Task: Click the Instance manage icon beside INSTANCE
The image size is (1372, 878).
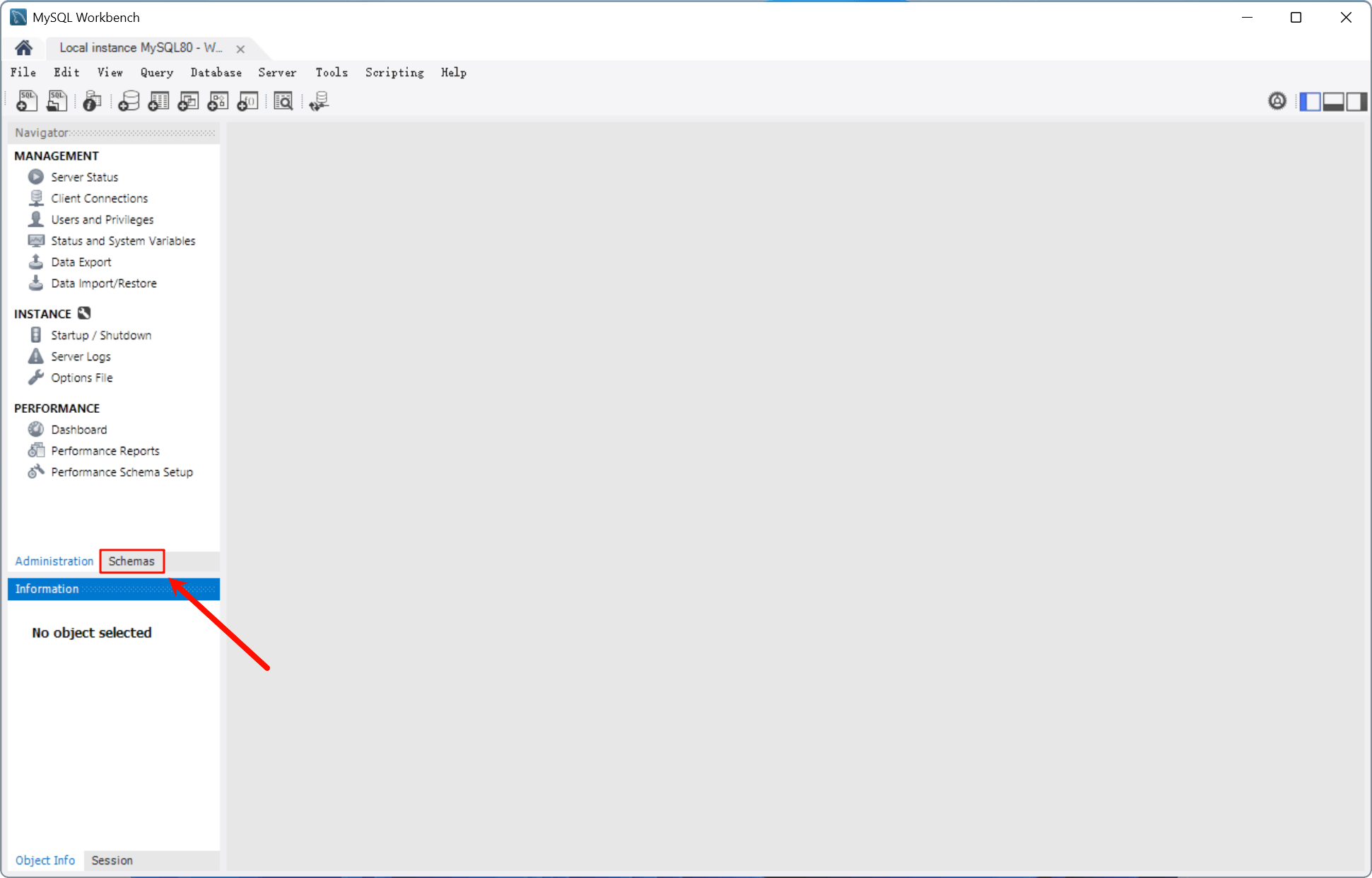Action: [84, 312]
